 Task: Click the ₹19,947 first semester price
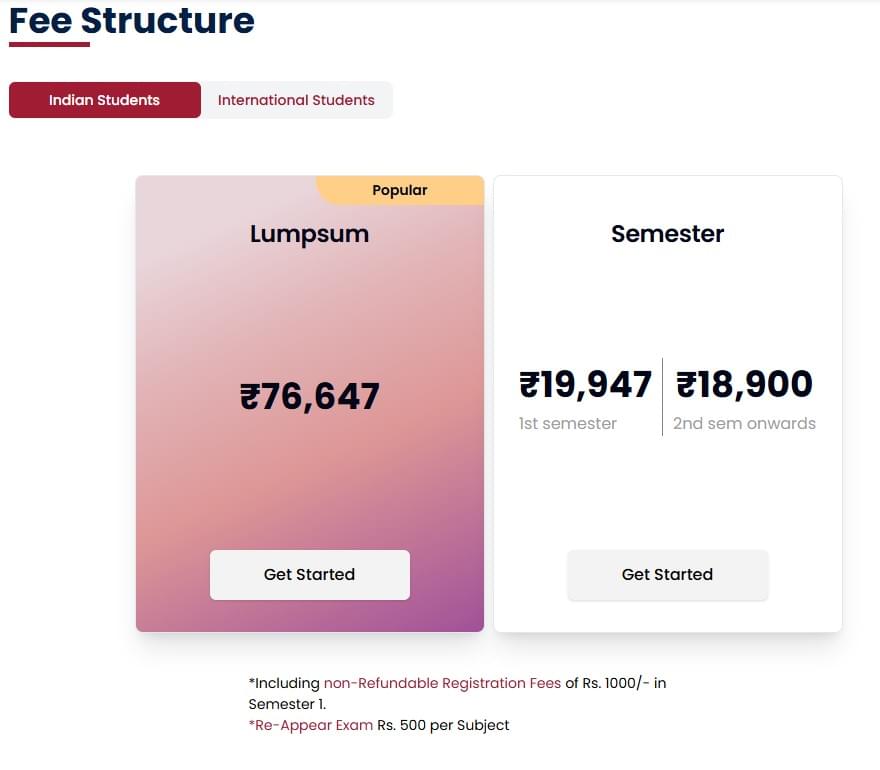coord(585,384)
